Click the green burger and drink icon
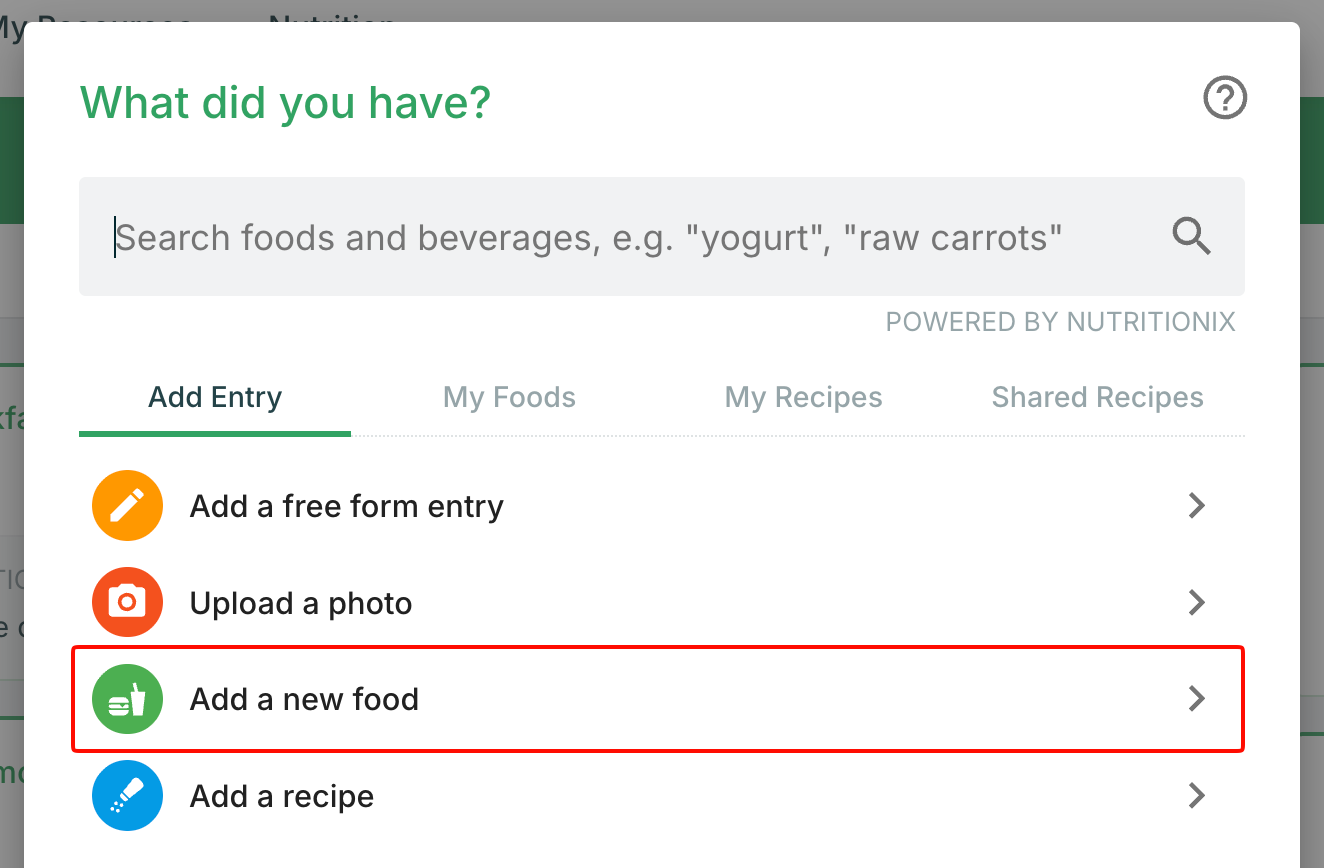Screen dimensions: 1324x868 [x=127, y=699]
